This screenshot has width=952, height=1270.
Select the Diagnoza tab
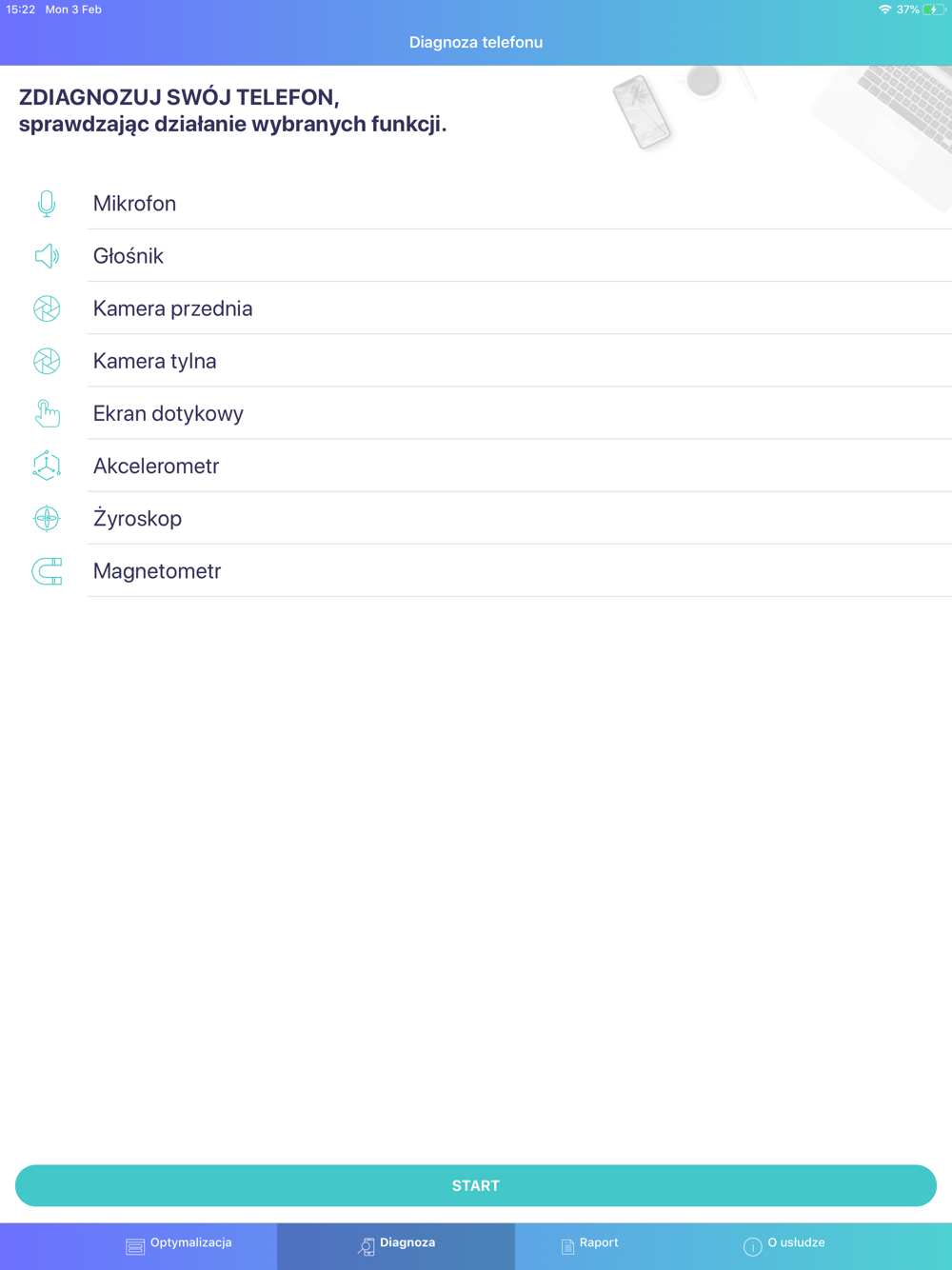point(396,1246)
